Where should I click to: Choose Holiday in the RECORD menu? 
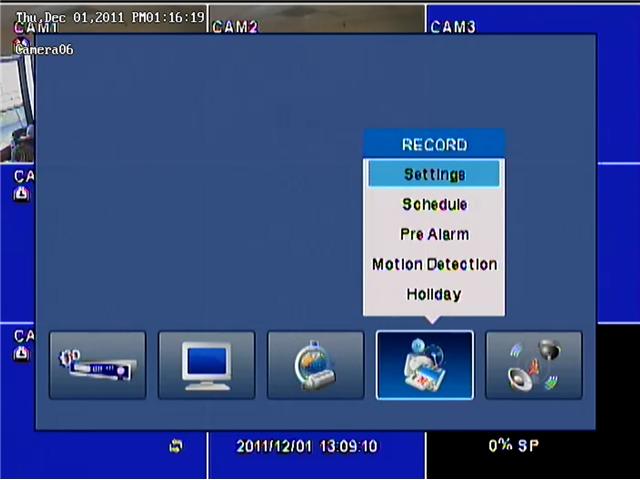pos(434,294)
